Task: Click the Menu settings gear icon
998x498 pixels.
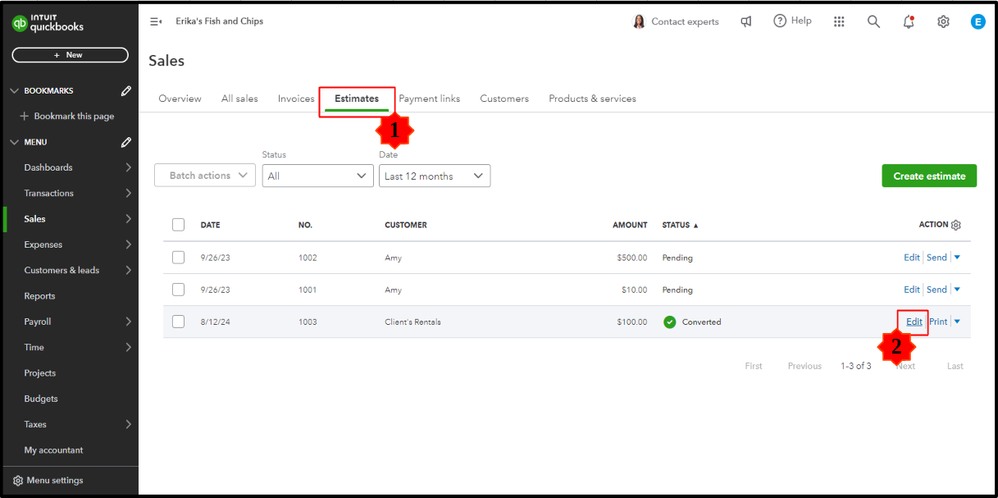Action: 18,480
